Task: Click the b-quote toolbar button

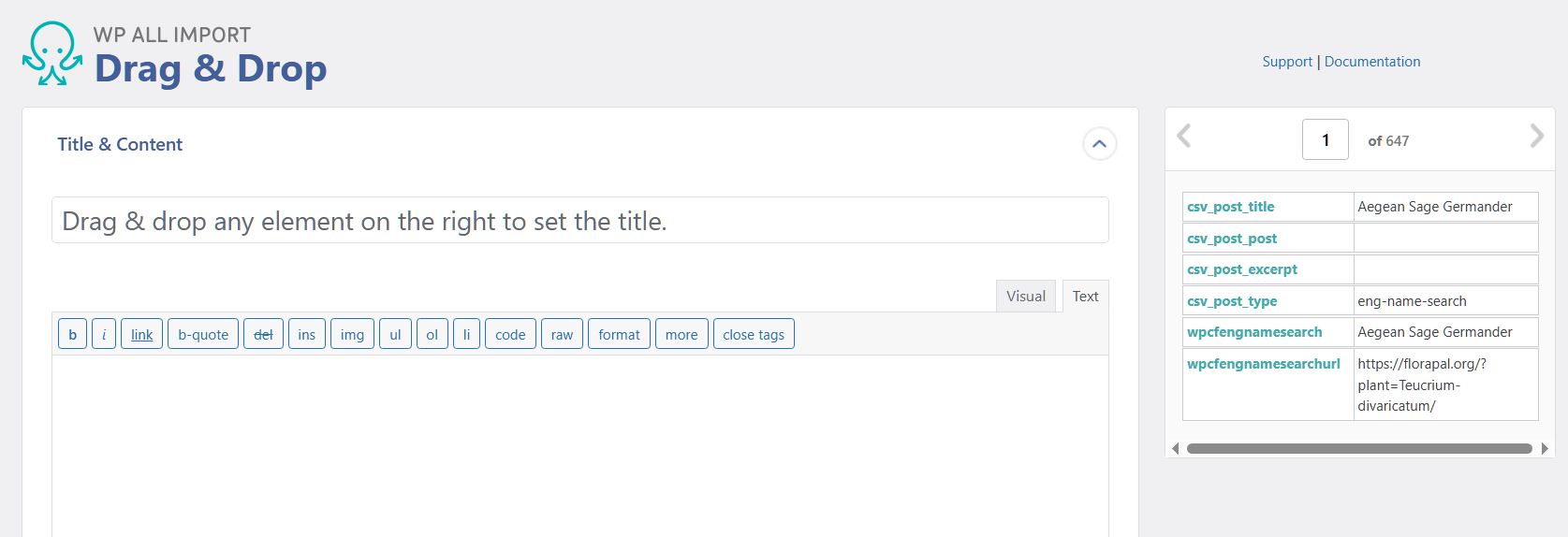Action: coord(203,334)
